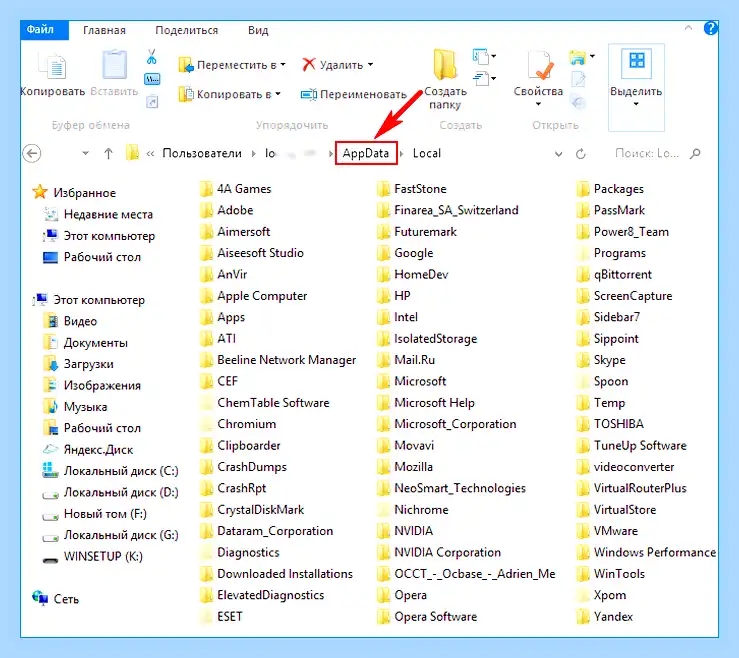Click the search magnifier icon
This screenshot has width=739, height=658.
point(695,153)
